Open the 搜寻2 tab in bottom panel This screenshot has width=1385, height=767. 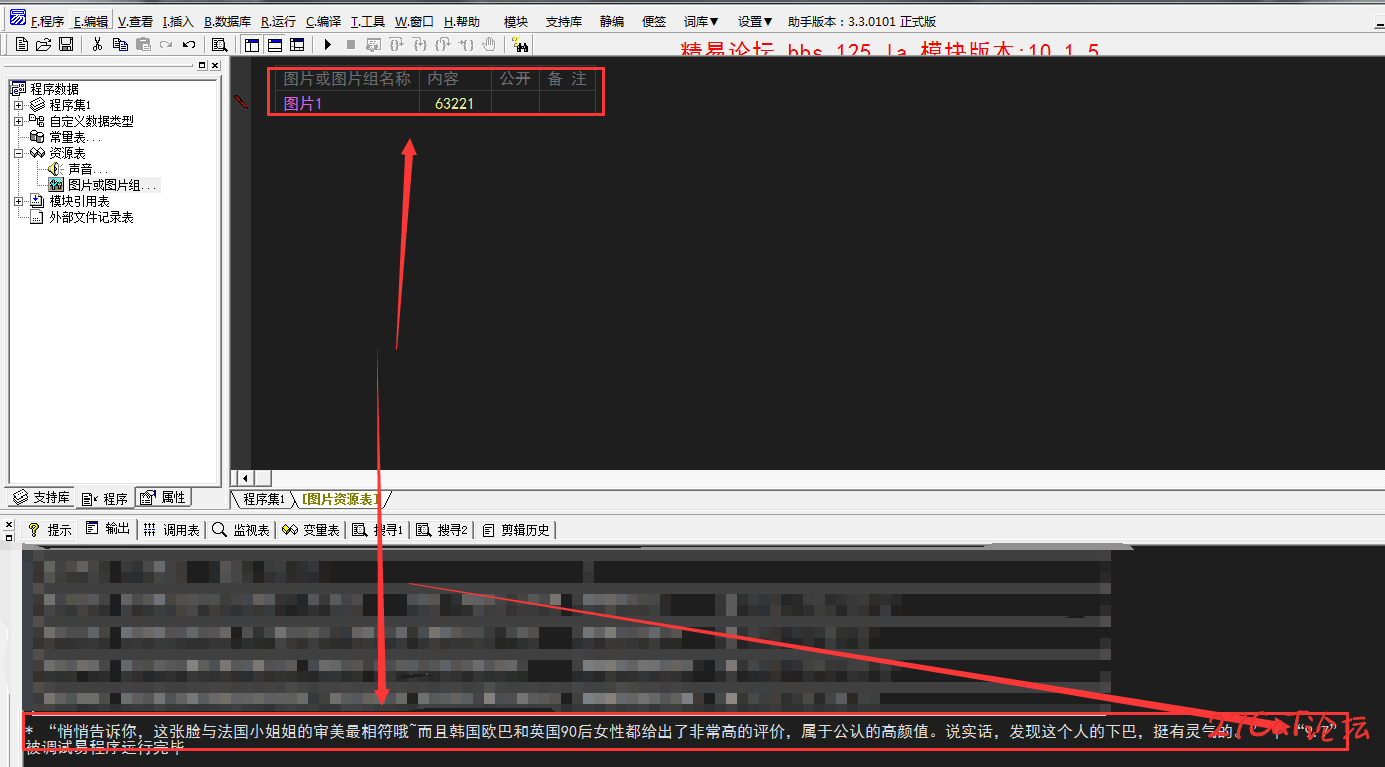[442, 530]
